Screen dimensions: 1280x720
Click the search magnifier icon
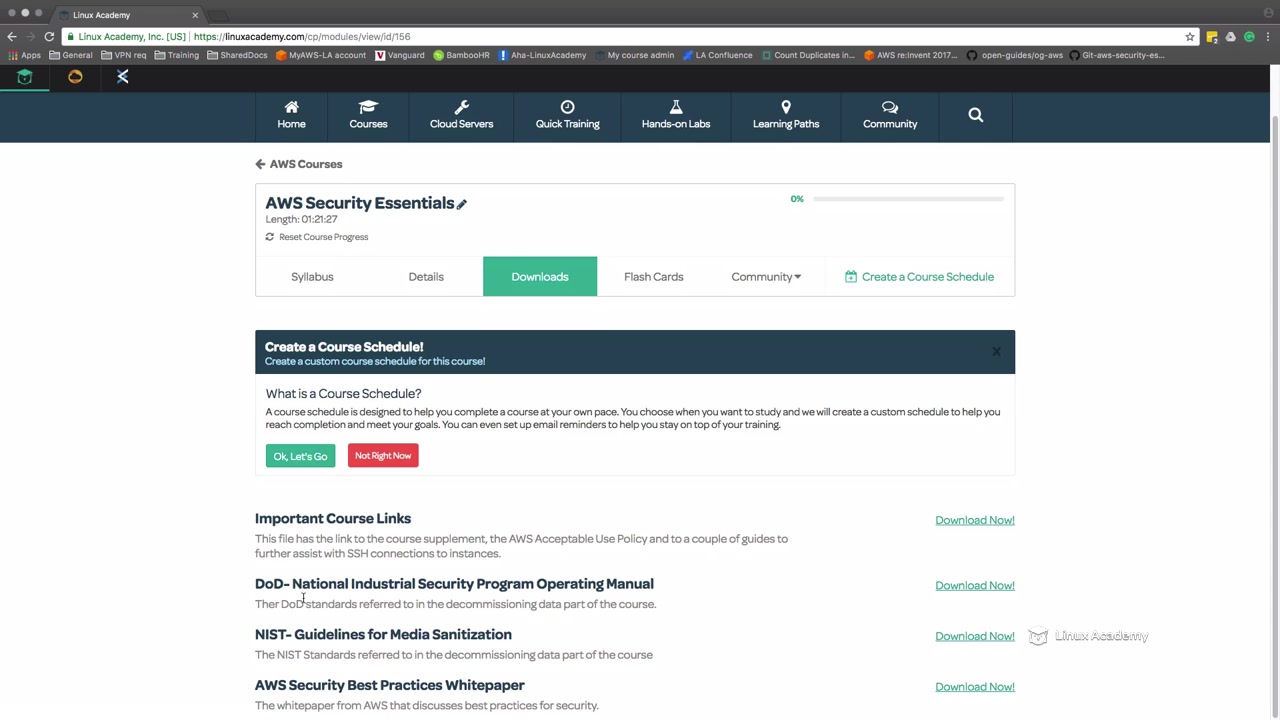tap(976, 115)
